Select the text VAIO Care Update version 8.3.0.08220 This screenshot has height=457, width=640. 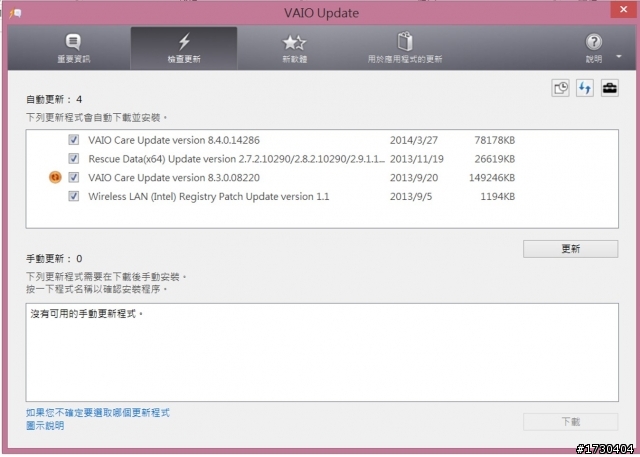174,177
